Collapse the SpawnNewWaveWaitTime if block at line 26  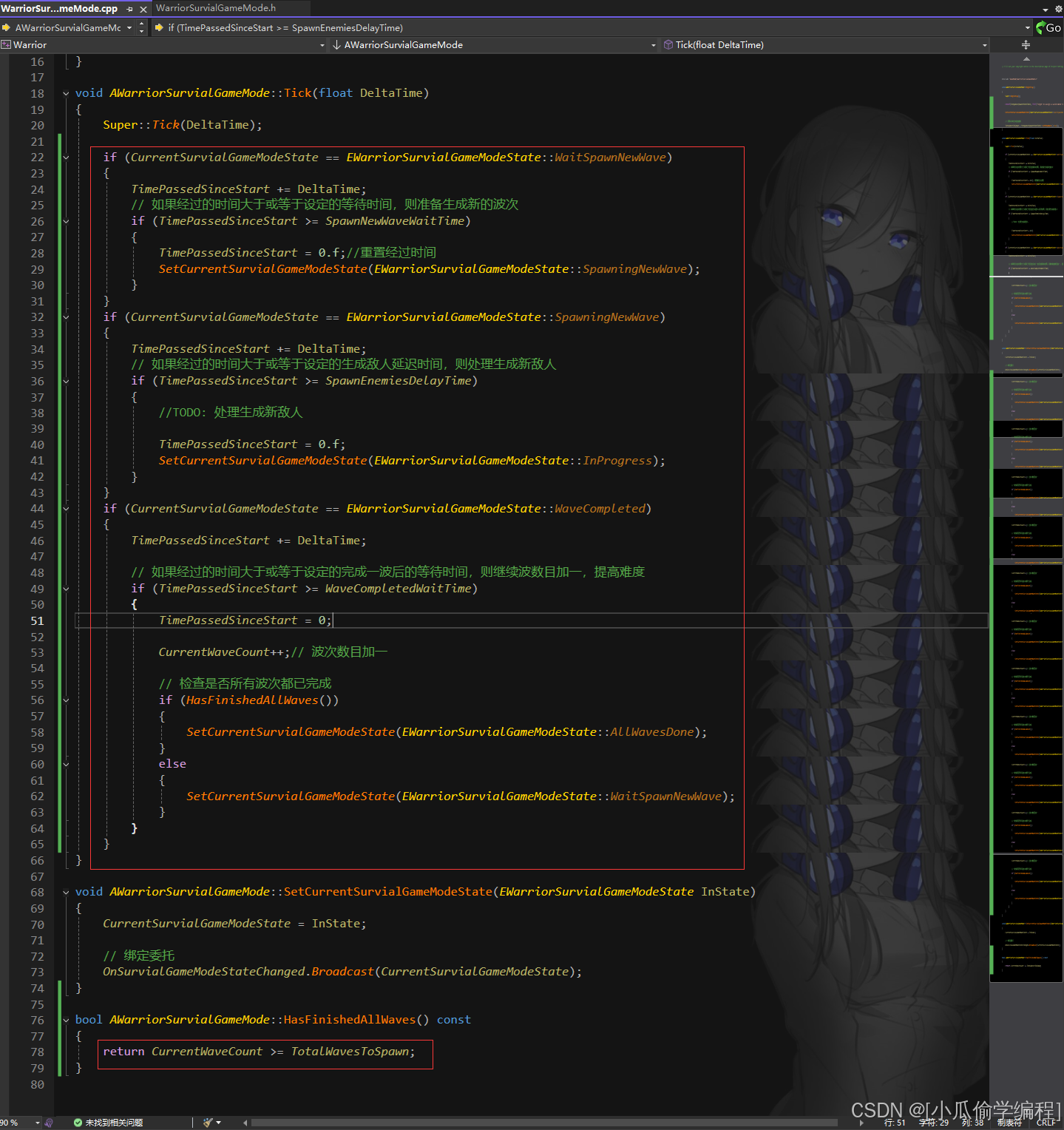[x=66, y=221]
